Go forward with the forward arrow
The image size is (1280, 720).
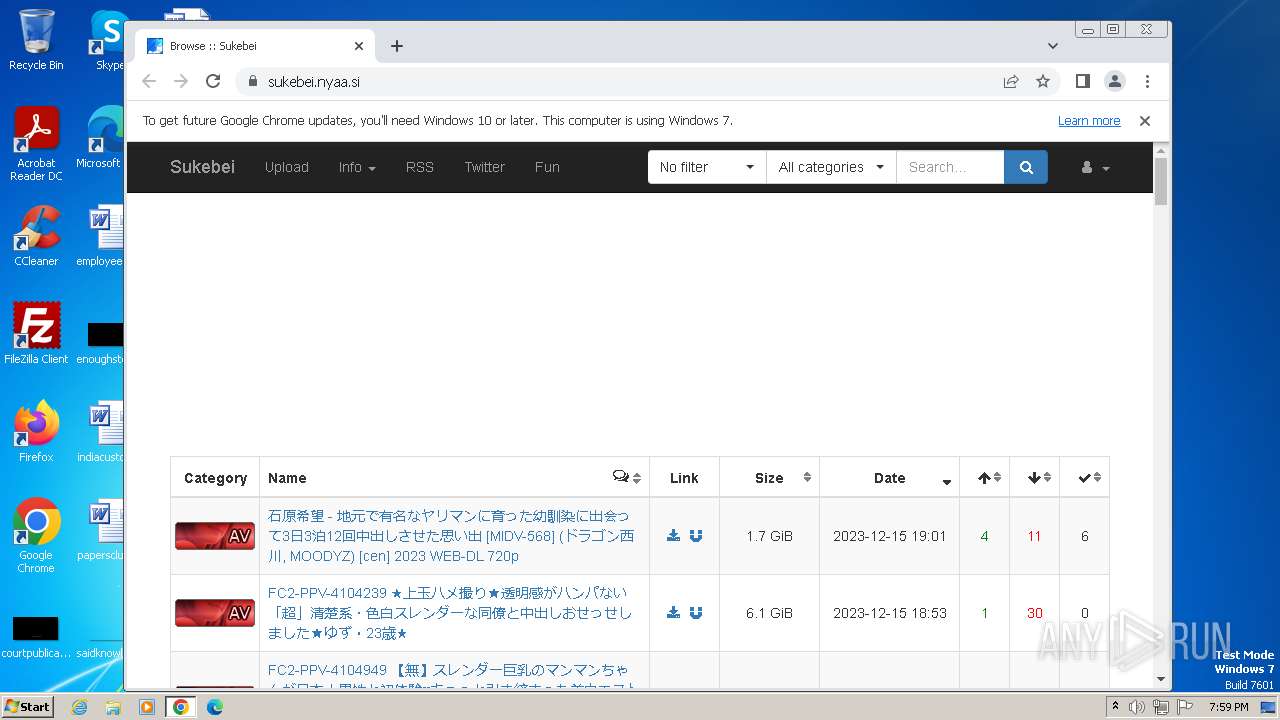181,82
